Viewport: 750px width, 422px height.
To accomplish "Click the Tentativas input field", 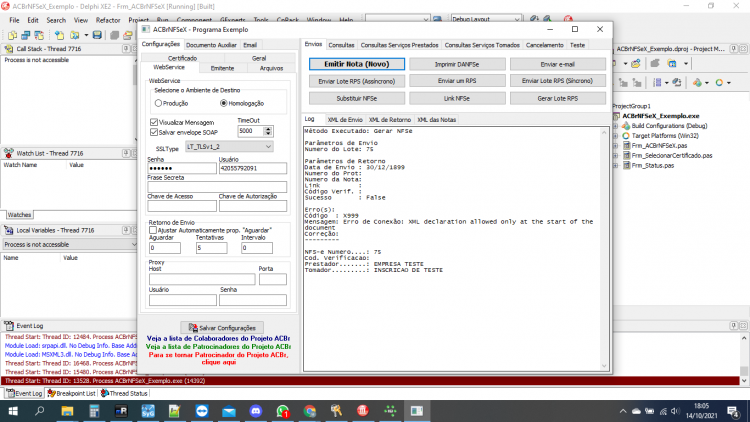I will click(x=211, y=248).
